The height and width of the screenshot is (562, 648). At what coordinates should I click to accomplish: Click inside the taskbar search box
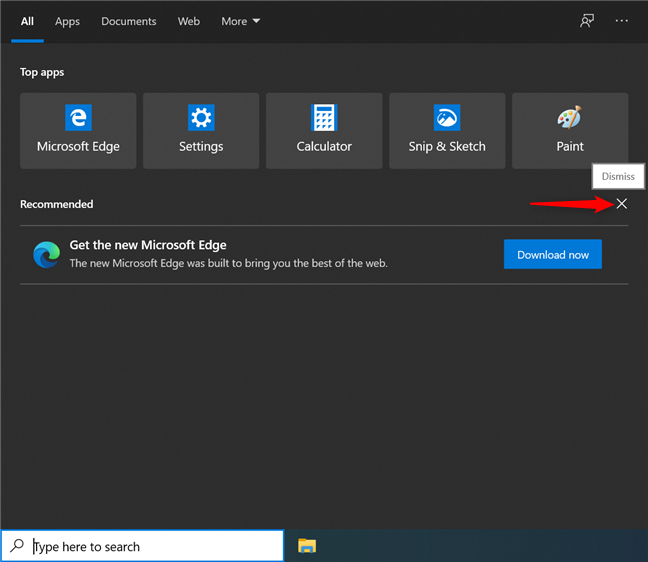pyautogui.click(x=143, y=546)
